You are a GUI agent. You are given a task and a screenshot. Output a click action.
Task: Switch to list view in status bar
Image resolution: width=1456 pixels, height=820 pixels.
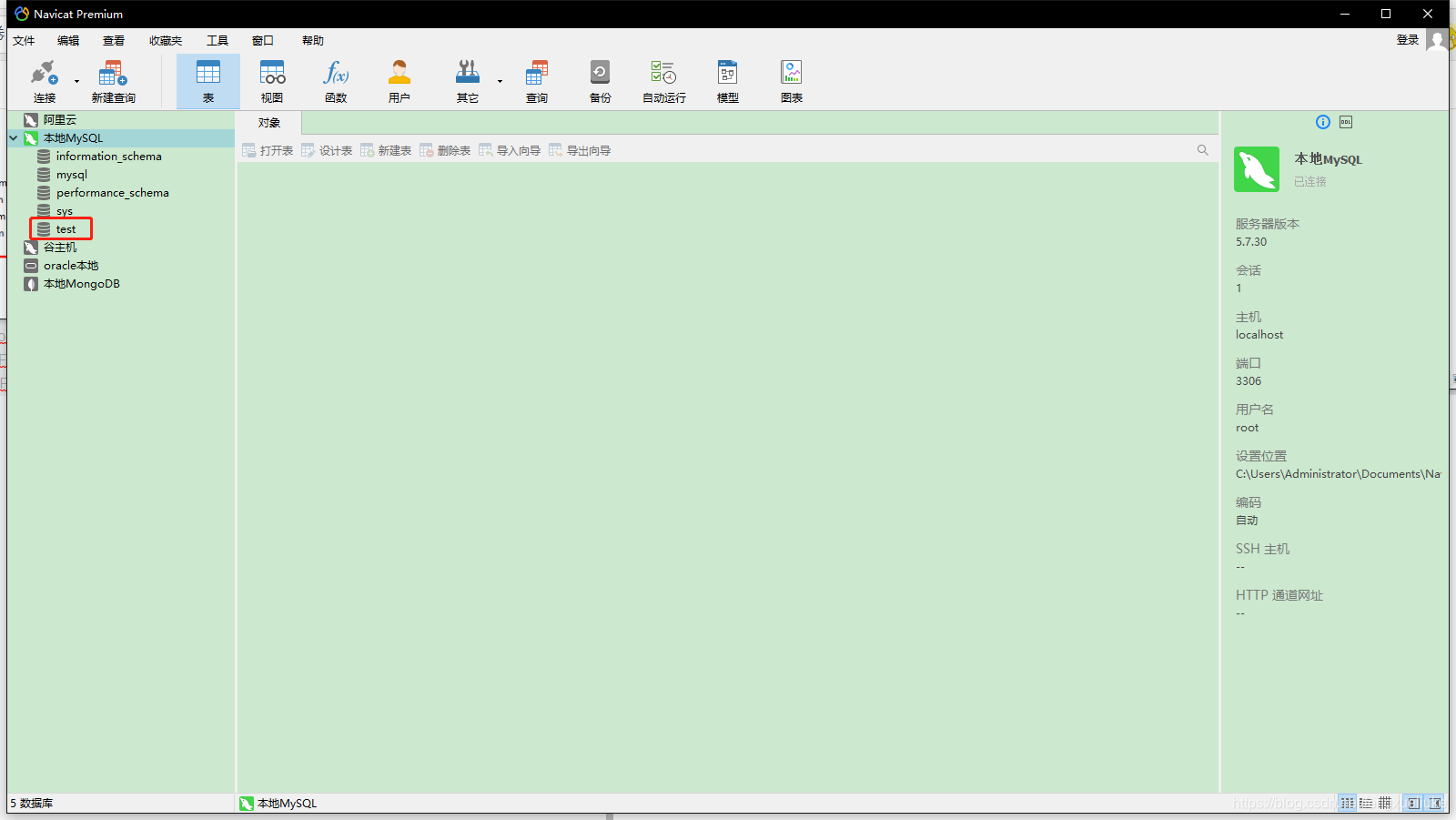pyautogui.click(x=1347, y=803)
